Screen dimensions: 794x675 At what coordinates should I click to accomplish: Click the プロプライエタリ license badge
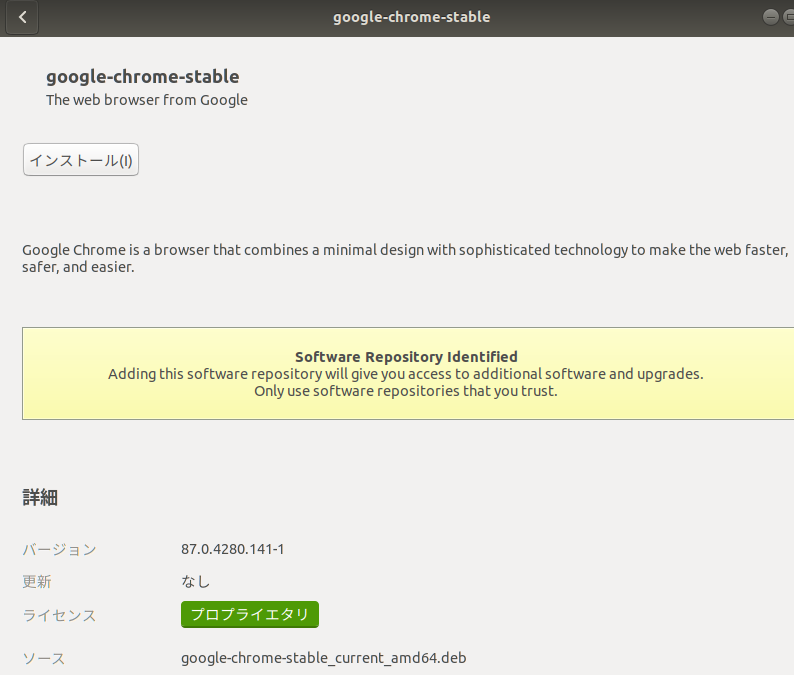pyautogui.click(x=250, y=614)
